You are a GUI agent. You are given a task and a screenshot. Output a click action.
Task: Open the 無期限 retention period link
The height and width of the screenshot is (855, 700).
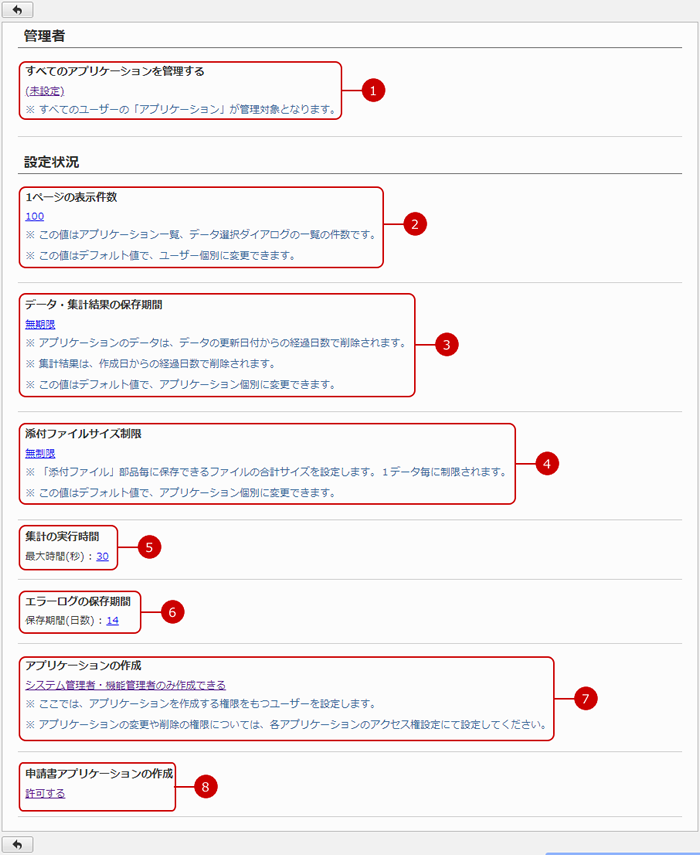pyautogui.click(x=40, y=325)
